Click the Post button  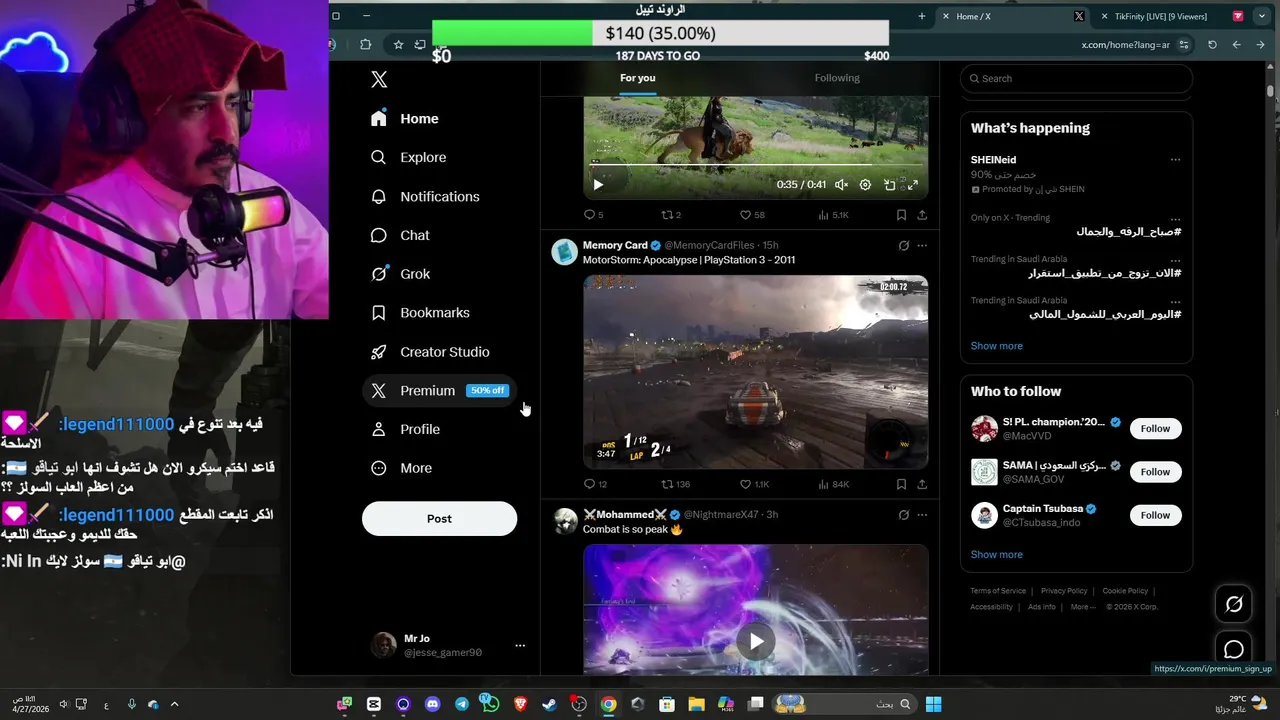[439, 518]
